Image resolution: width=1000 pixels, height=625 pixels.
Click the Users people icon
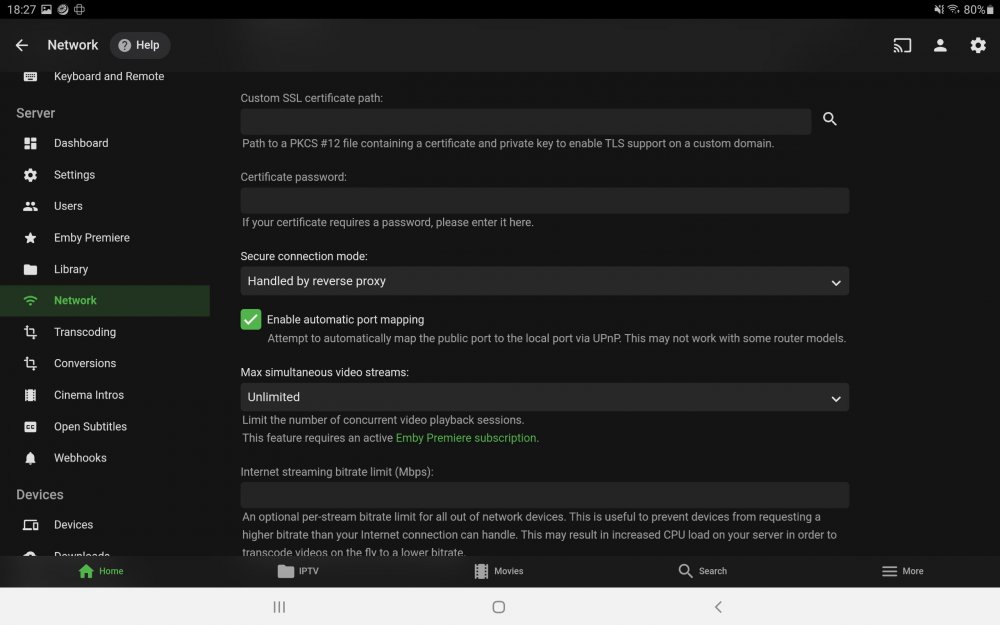coord(30,207)
